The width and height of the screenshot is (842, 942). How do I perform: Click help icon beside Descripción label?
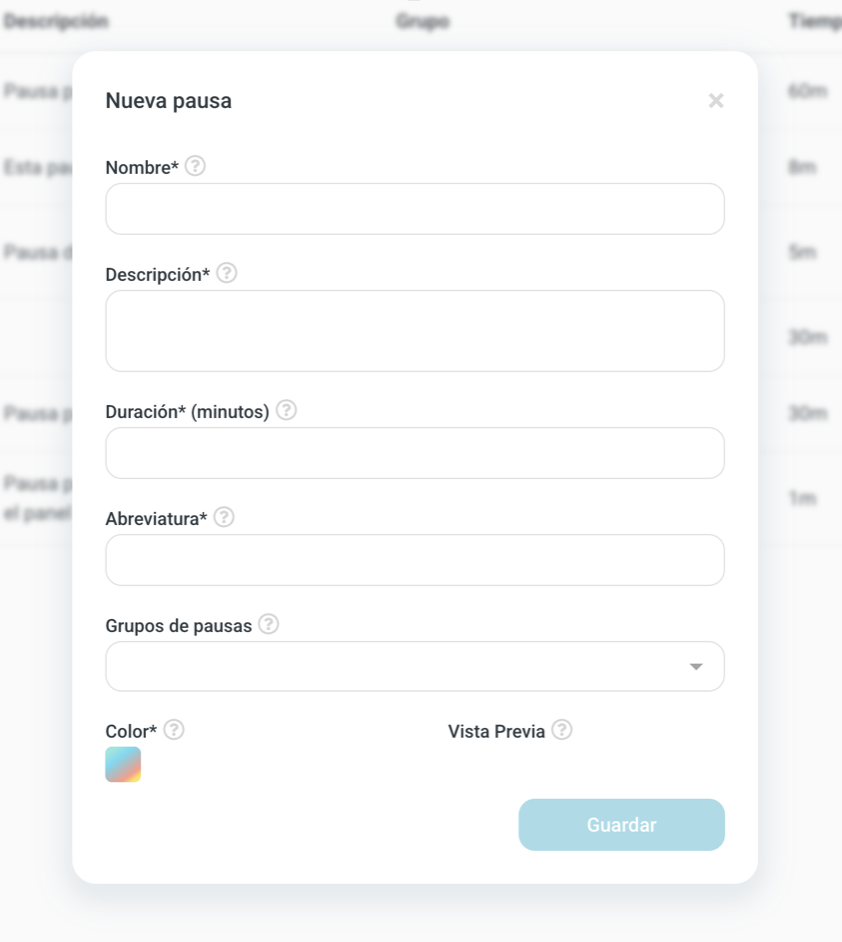click(x=227, y=273)
